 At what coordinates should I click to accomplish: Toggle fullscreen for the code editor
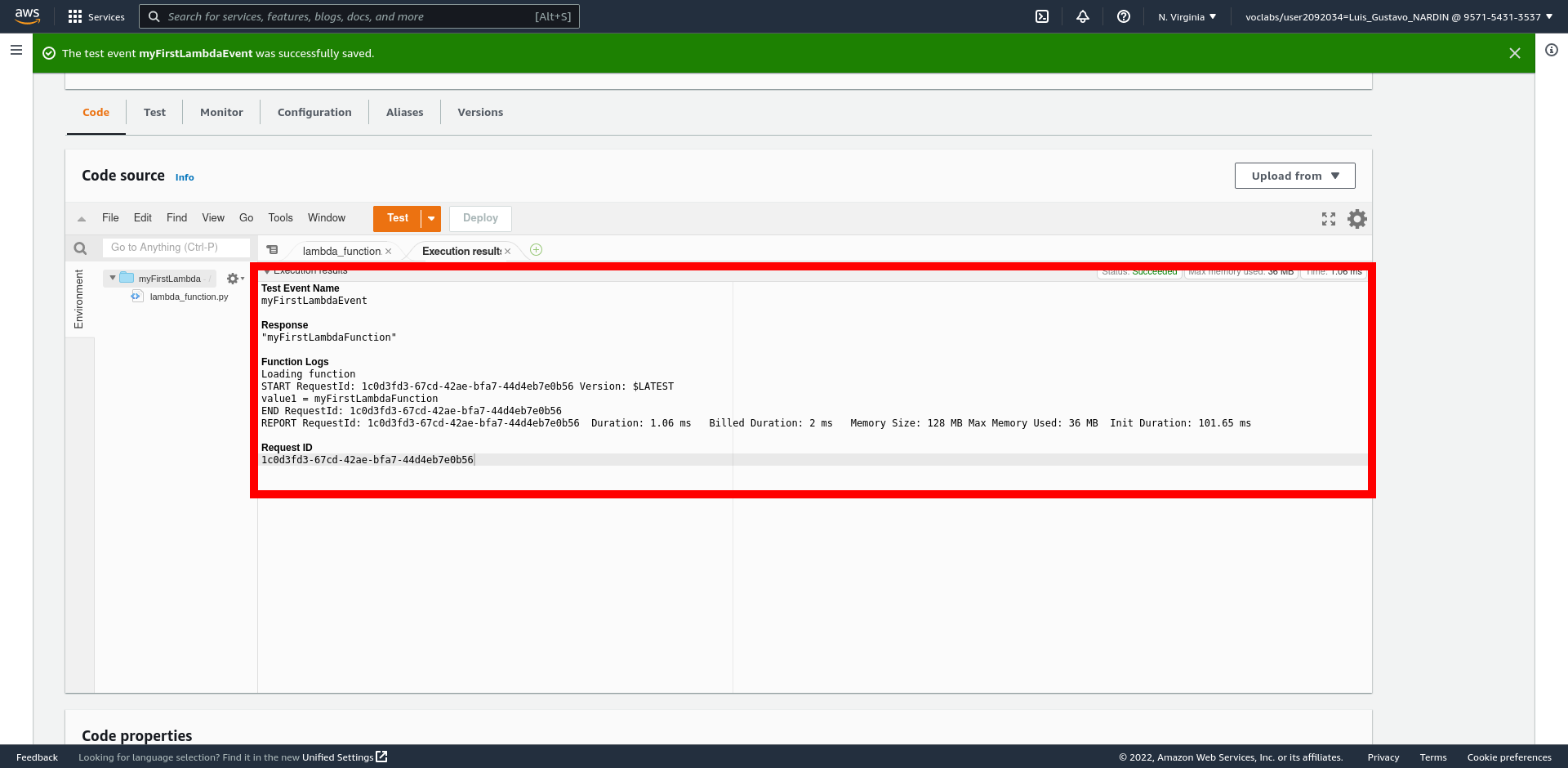click(x=1329, y=219)
